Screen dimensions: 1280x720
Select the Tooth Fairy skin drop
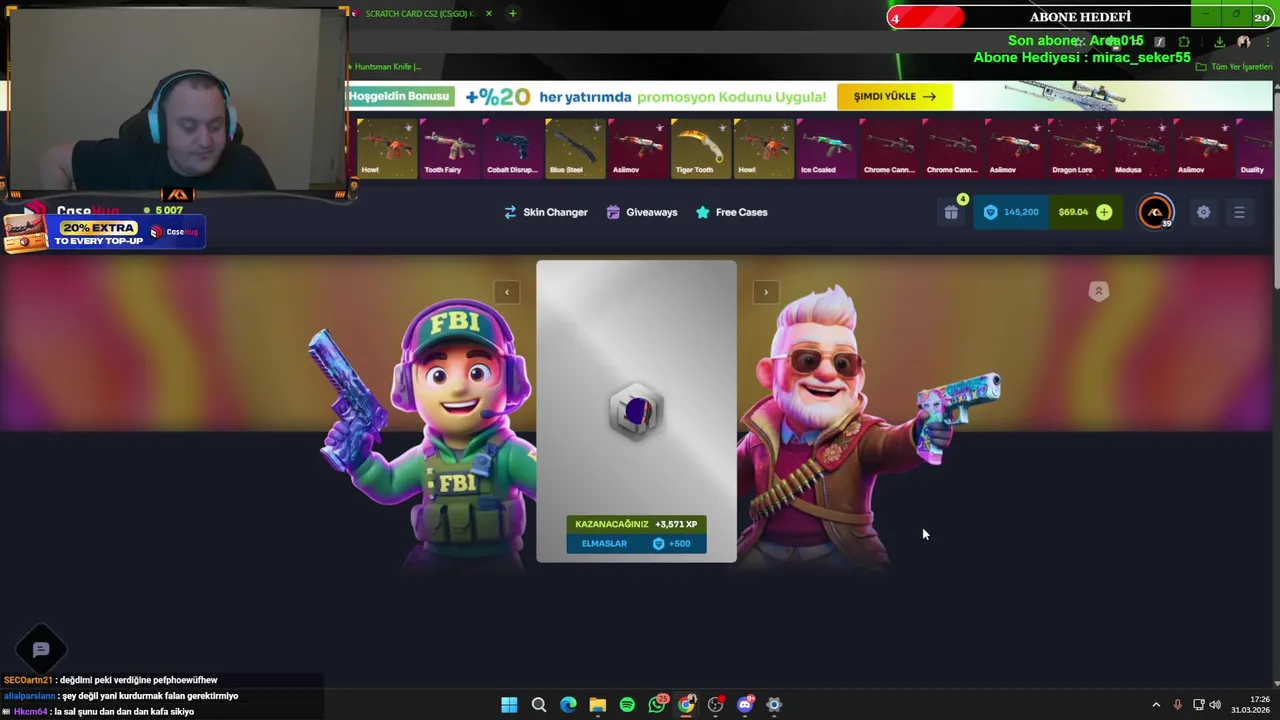(x=449, y=148)
